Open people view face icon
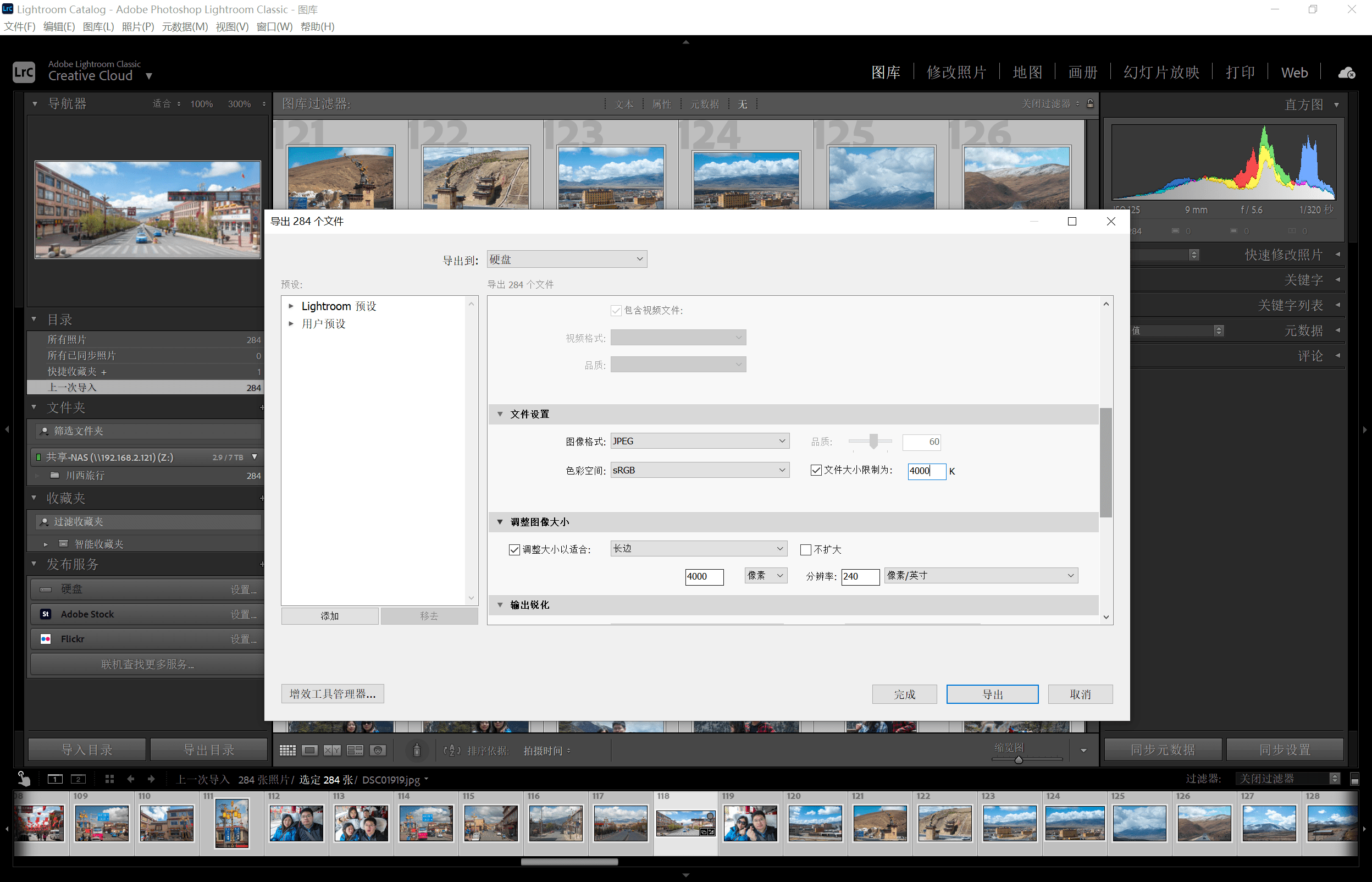 click(378, 750)
